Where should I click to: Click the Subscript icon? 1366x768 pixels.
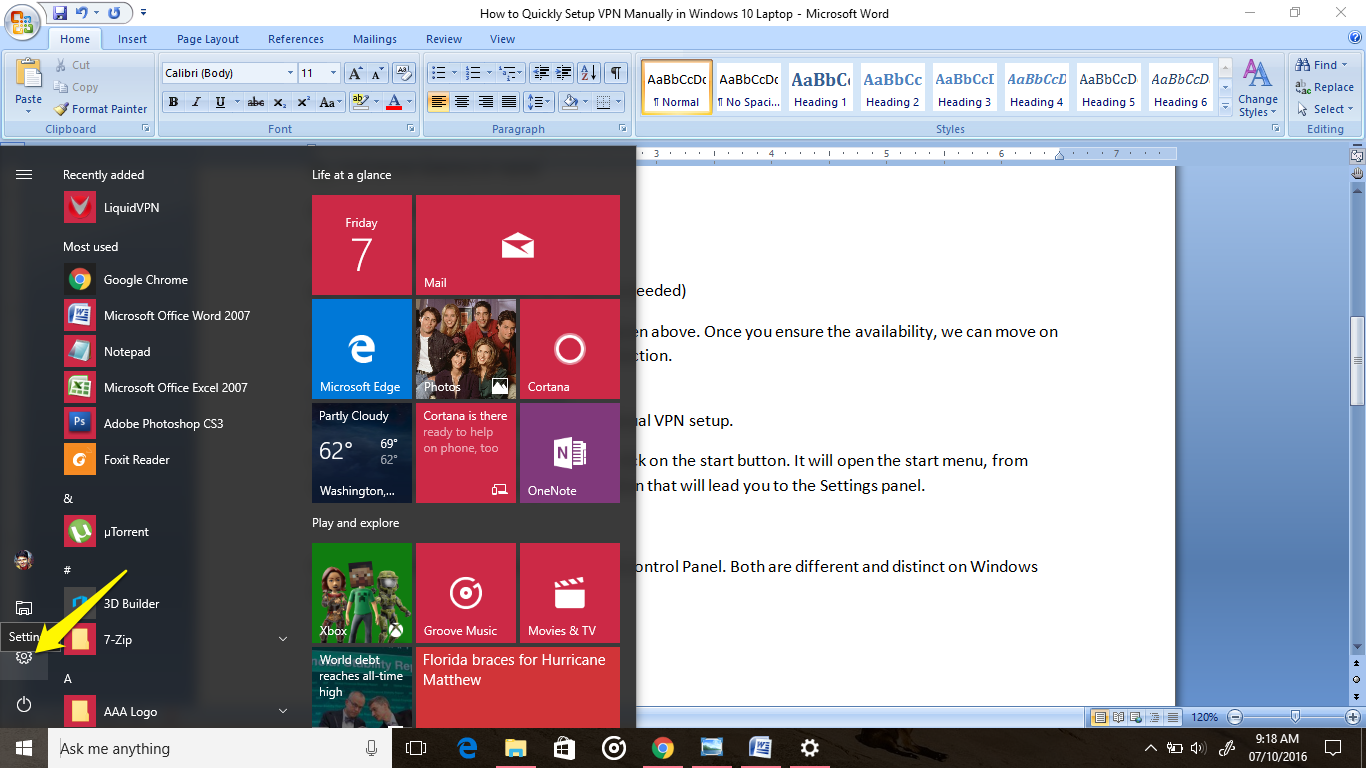[x=279, y=102]
